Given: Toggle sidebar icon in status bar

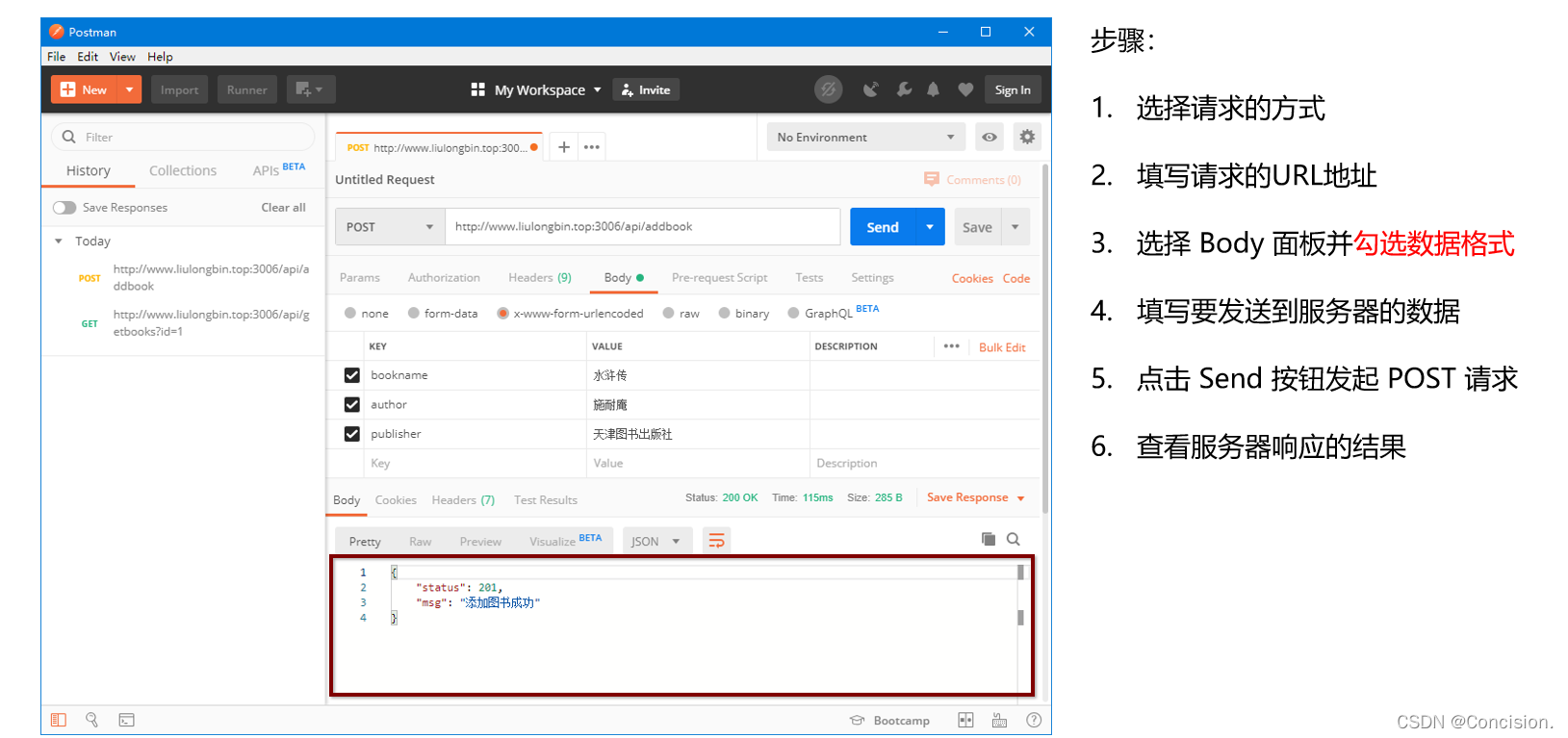Looking at the screenshot, I should 59,720.
